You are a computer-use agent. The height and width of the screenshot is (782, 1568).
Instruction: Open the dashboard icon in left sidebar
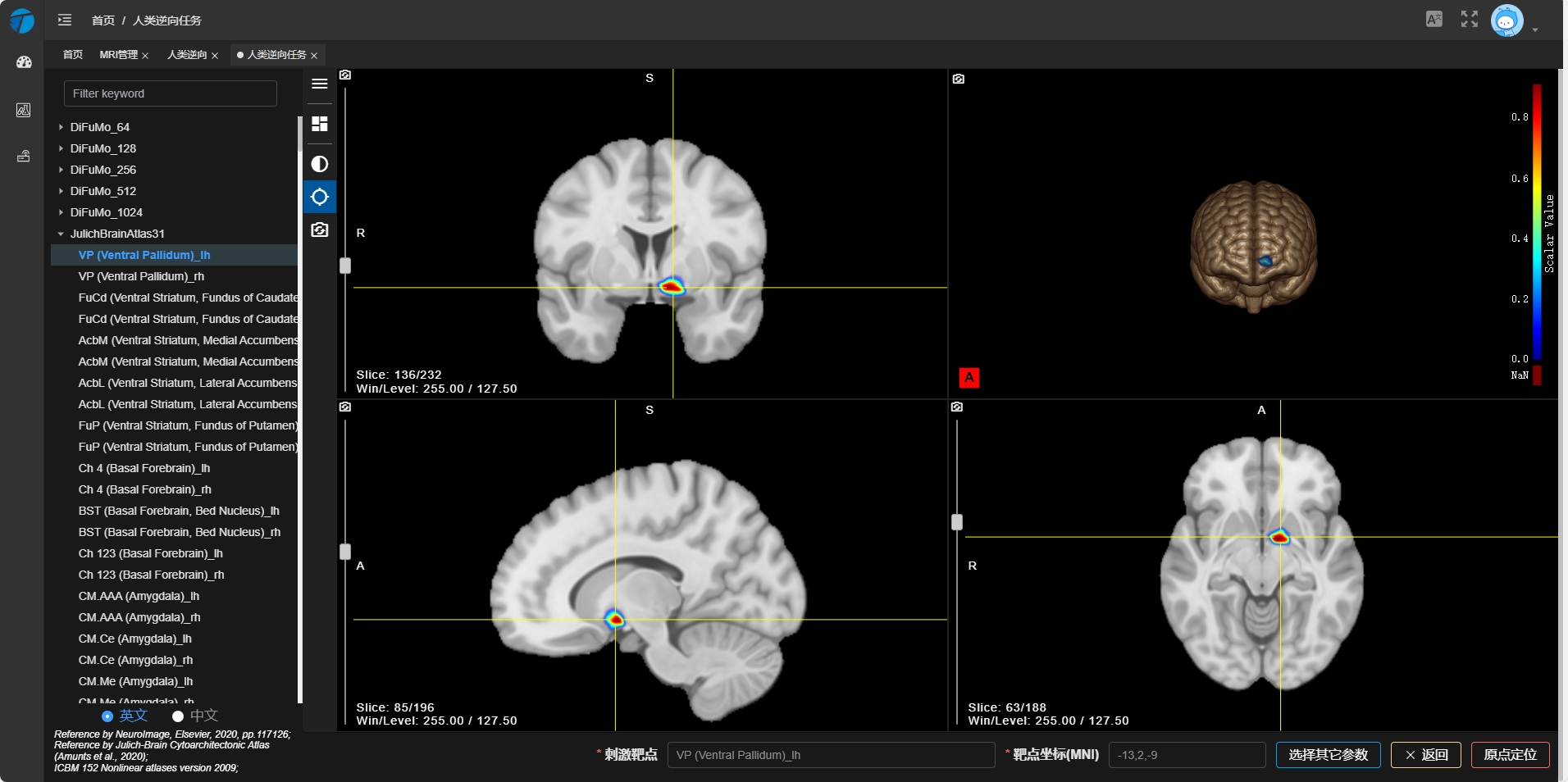(24, 62)
